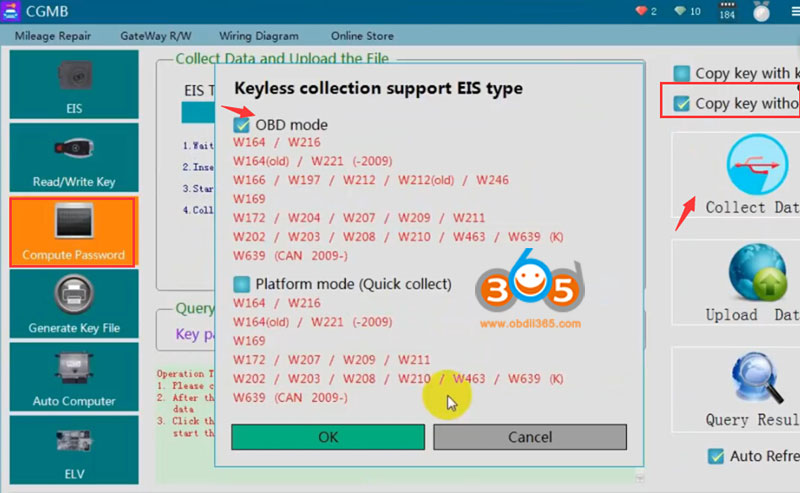
Task: Tick the first Copy key checkbox
Action: tap(681, 73)
